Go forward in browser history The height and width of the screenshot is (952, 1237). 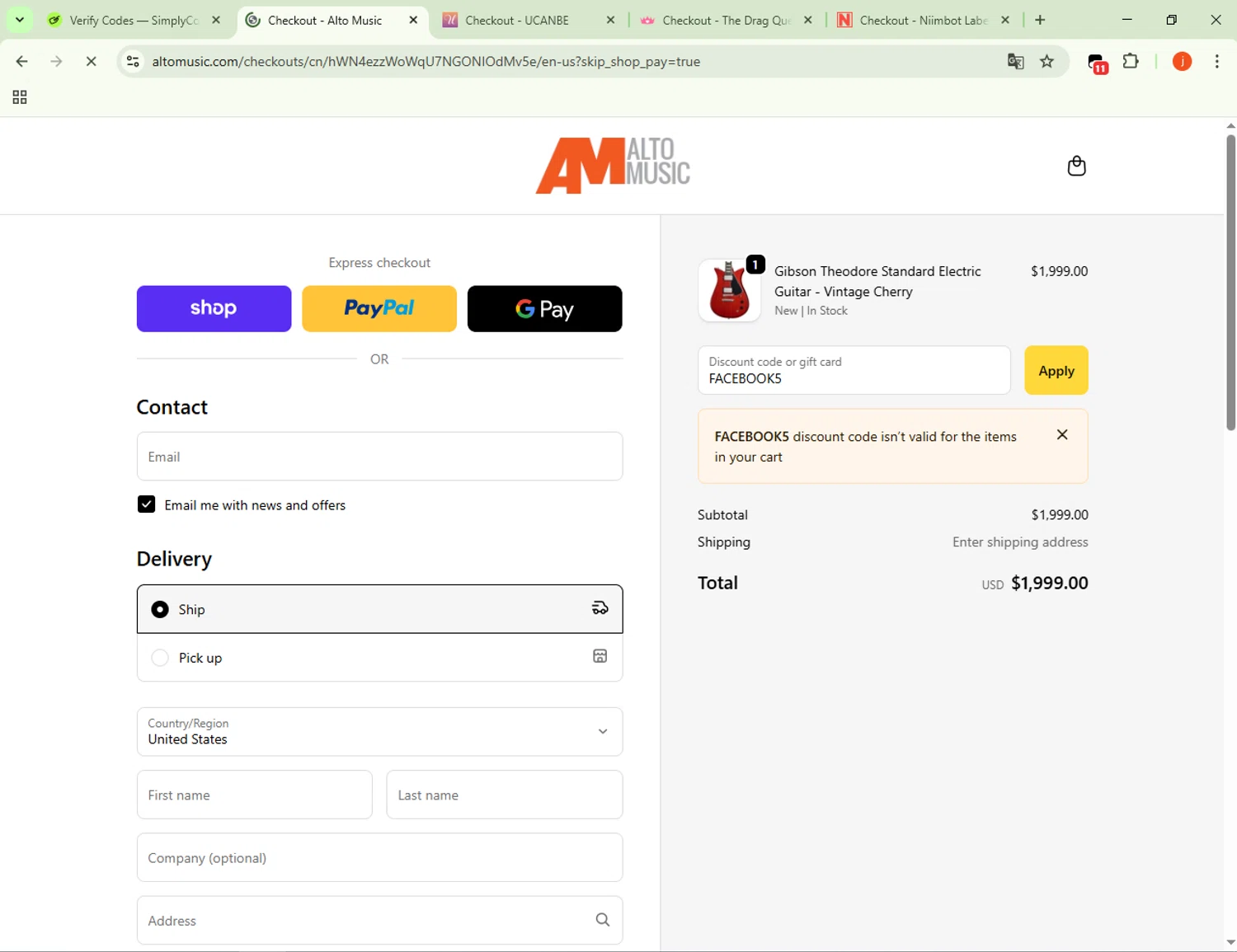pos(56,61)
